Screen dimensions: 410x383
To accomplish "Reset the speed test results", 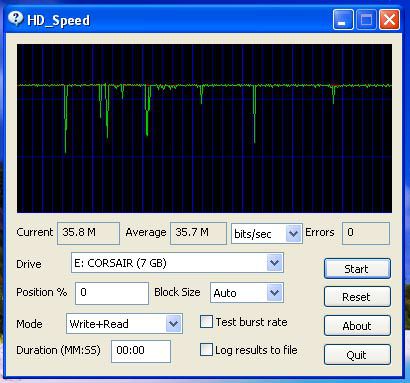I will (357, 297).
